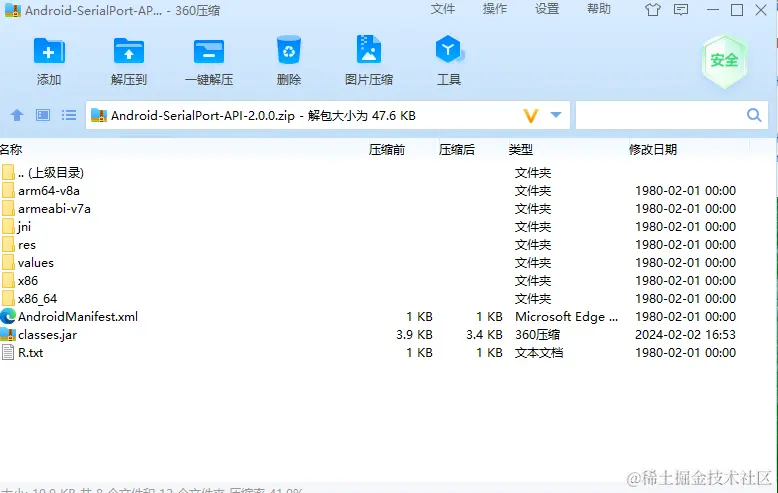Click the Edge icon beside AndroidManifest.xml
Viewport: 778px width, 493px height.
8,316
